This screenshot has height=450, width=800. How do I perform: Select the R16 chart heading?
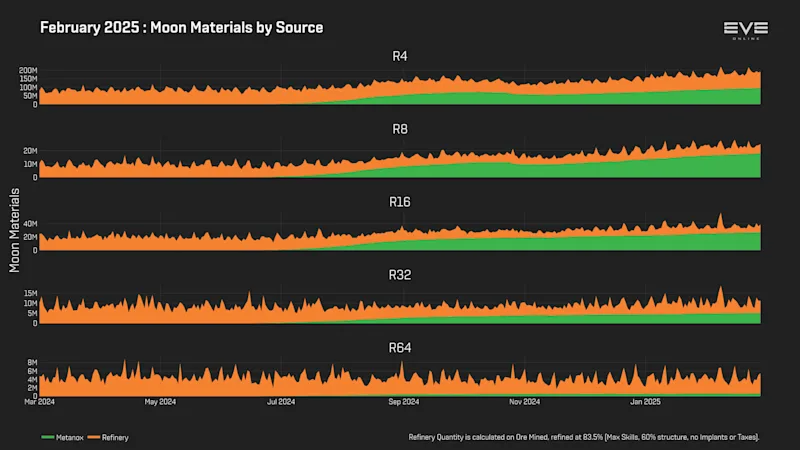coord(399,202)
